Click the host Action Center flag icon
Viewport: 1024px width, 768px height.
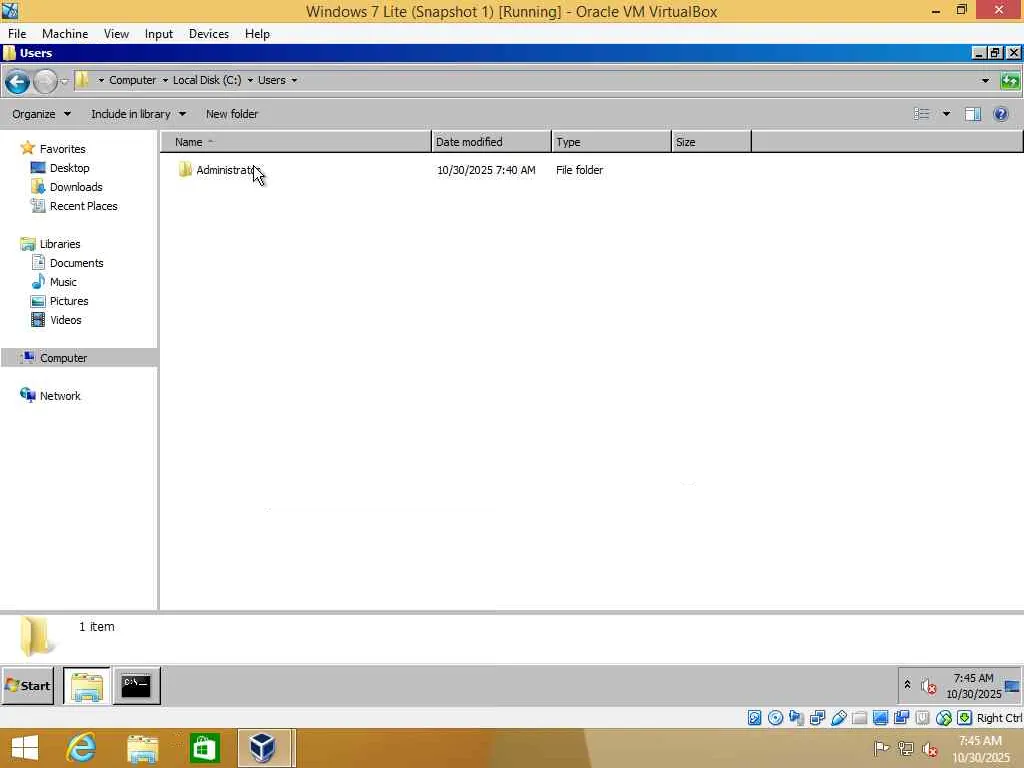coord(881,748)
